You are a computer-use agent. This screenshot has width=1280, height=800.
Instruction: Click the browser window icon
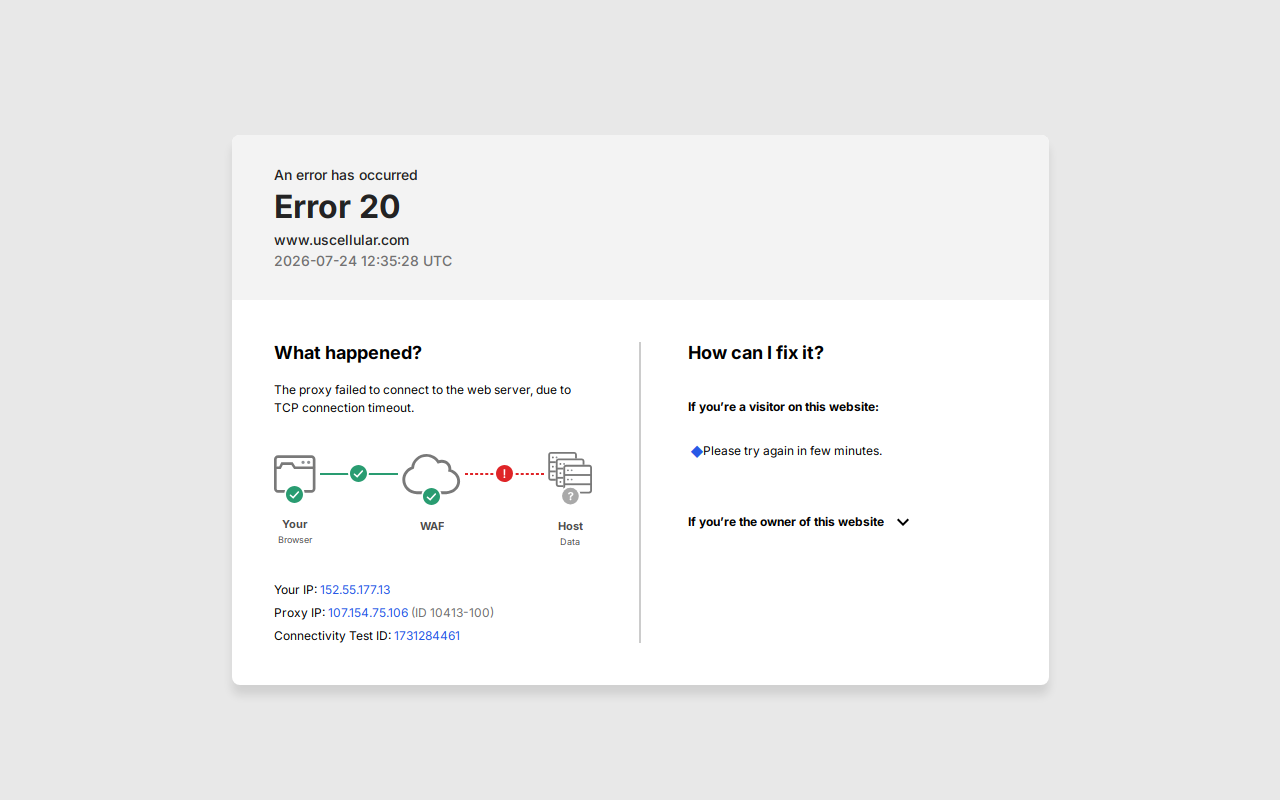coord(295,474)
